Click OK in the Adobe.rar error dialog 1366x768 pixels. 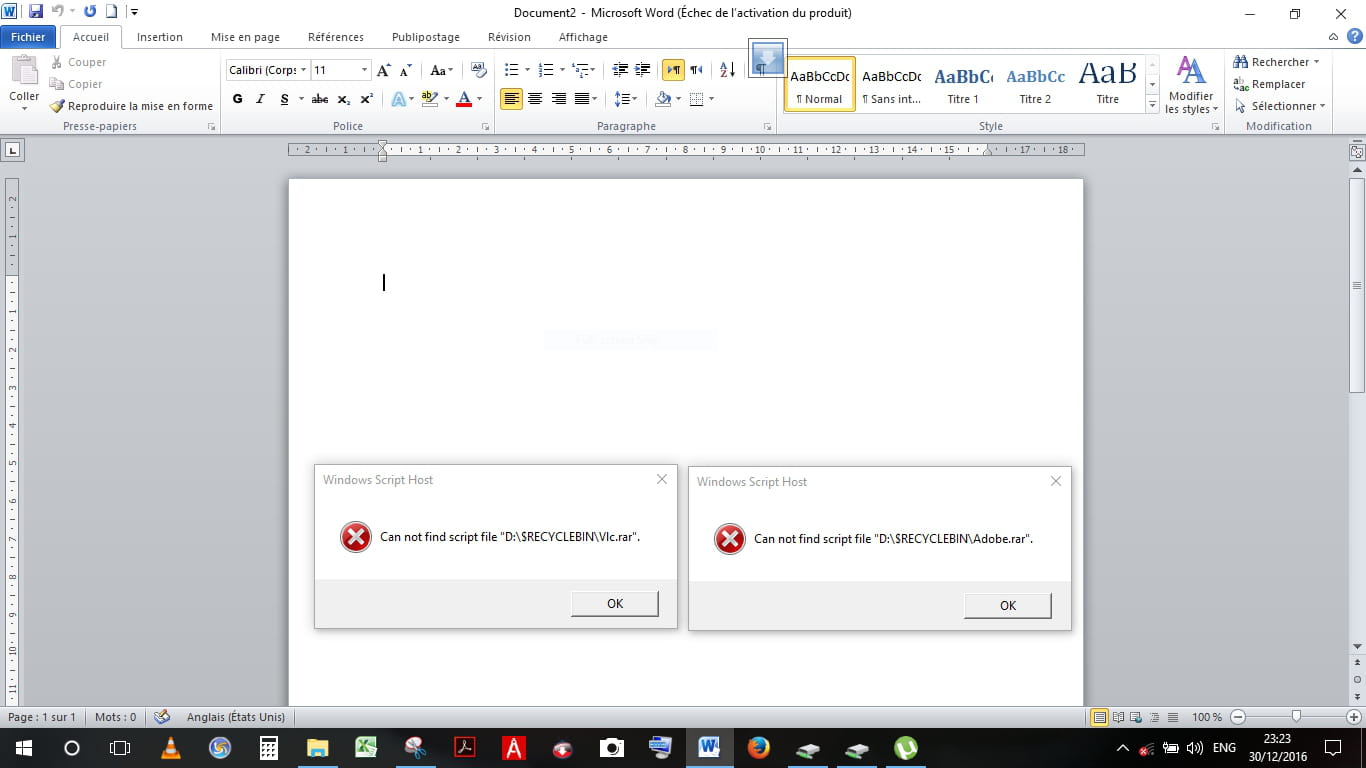click(x=1008, y=605)
